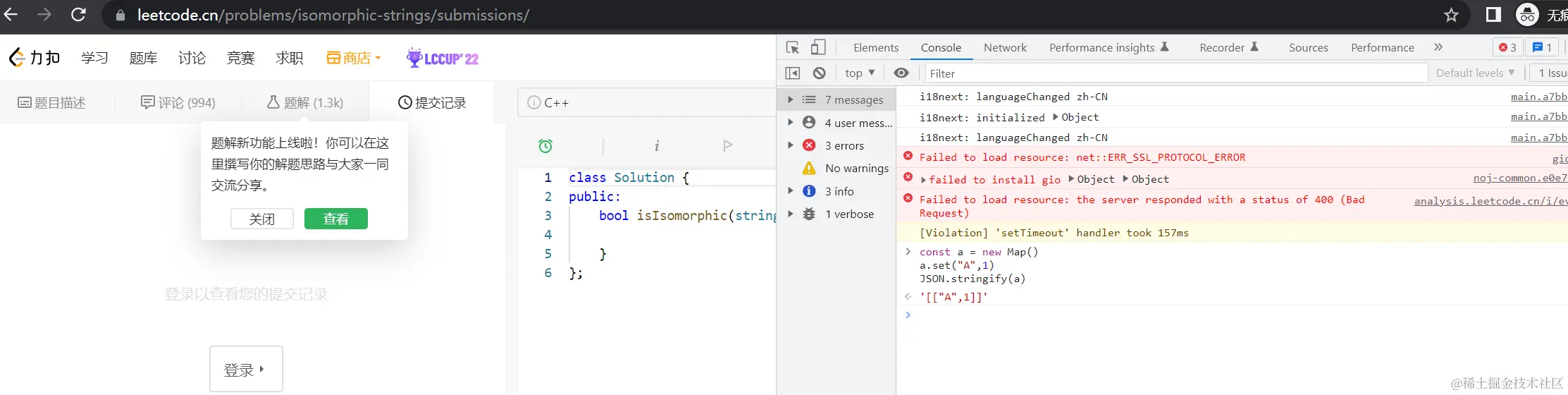Open the browser side panel icon
1568x395 pixels.
pos(1493,15)
